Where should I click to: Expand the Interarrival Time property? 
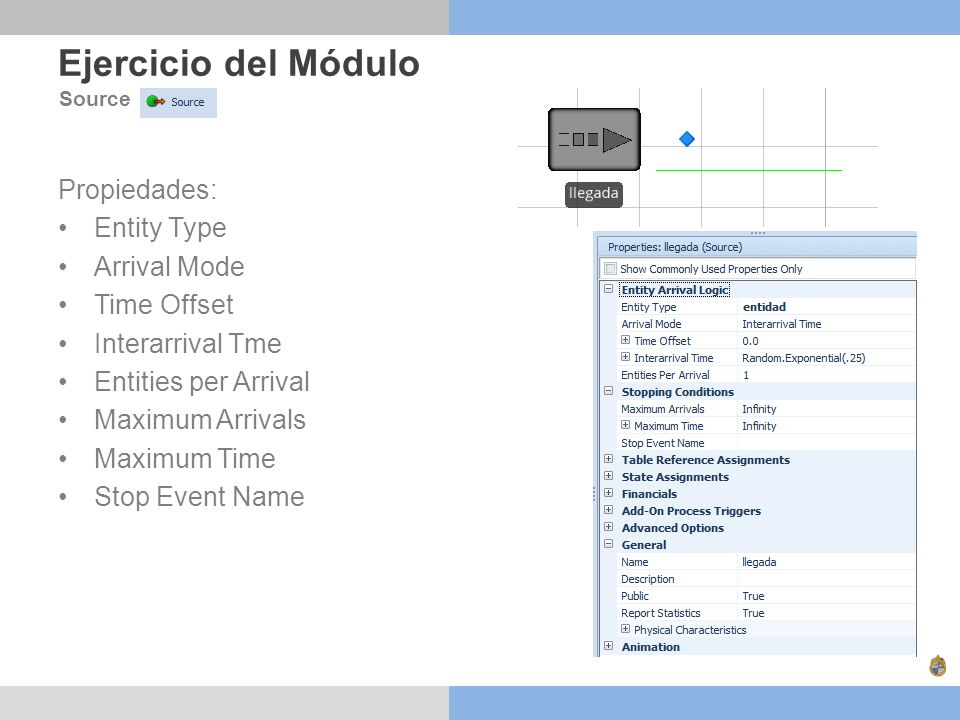pos(625,357)
